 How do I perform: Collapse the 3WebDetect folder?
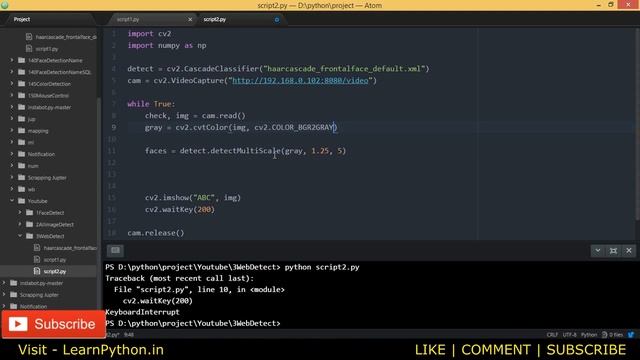[x=20, y=236]
